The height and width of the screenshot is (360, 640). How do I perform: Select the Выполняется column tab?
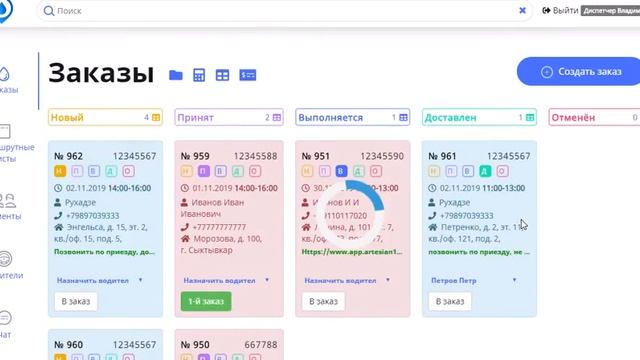point(353,118)
